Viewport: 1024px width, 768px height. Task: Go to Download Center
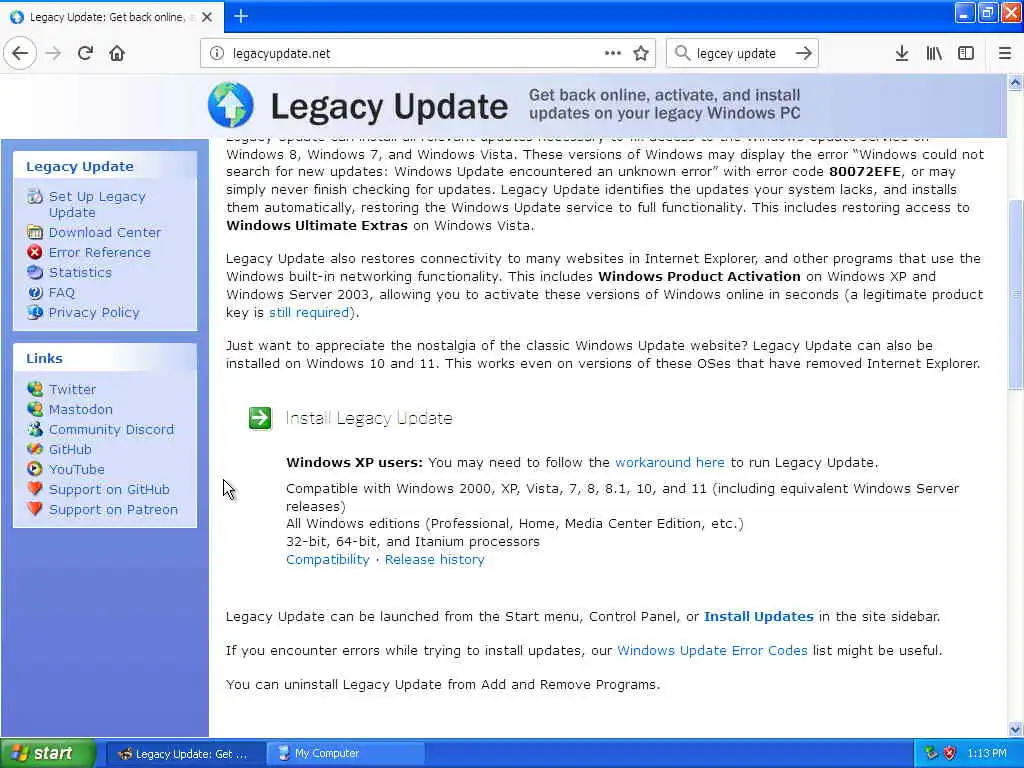[104, 232]
